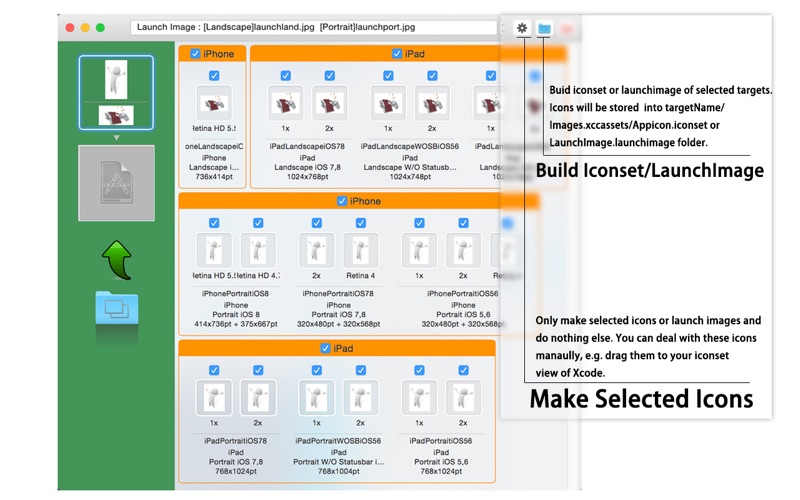Uncheck the landscape iPhone Retina HD 5.5 checkbox
This screenshot has width=800, height=500.
tap(214, 76)
